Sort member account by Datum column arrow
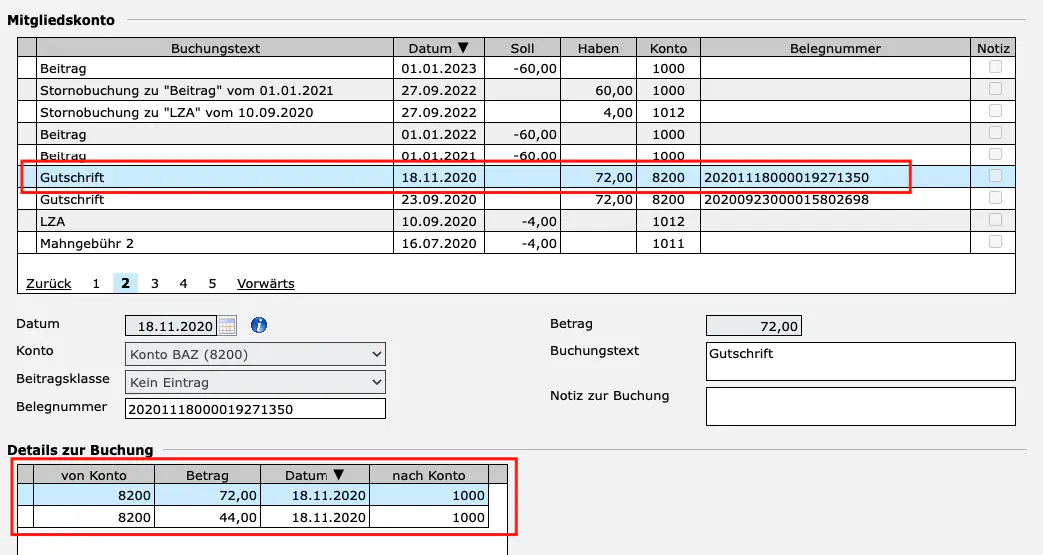 pyautogui.click(x=464, y=48)
